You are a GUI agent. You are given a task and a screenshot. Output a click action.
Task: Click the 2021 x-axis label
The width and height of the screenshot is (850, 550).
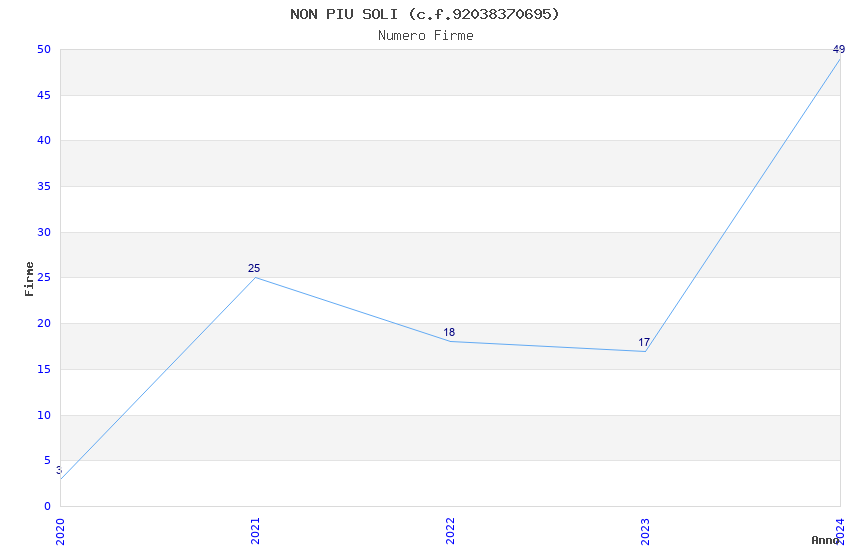click(x=255, y=528)
